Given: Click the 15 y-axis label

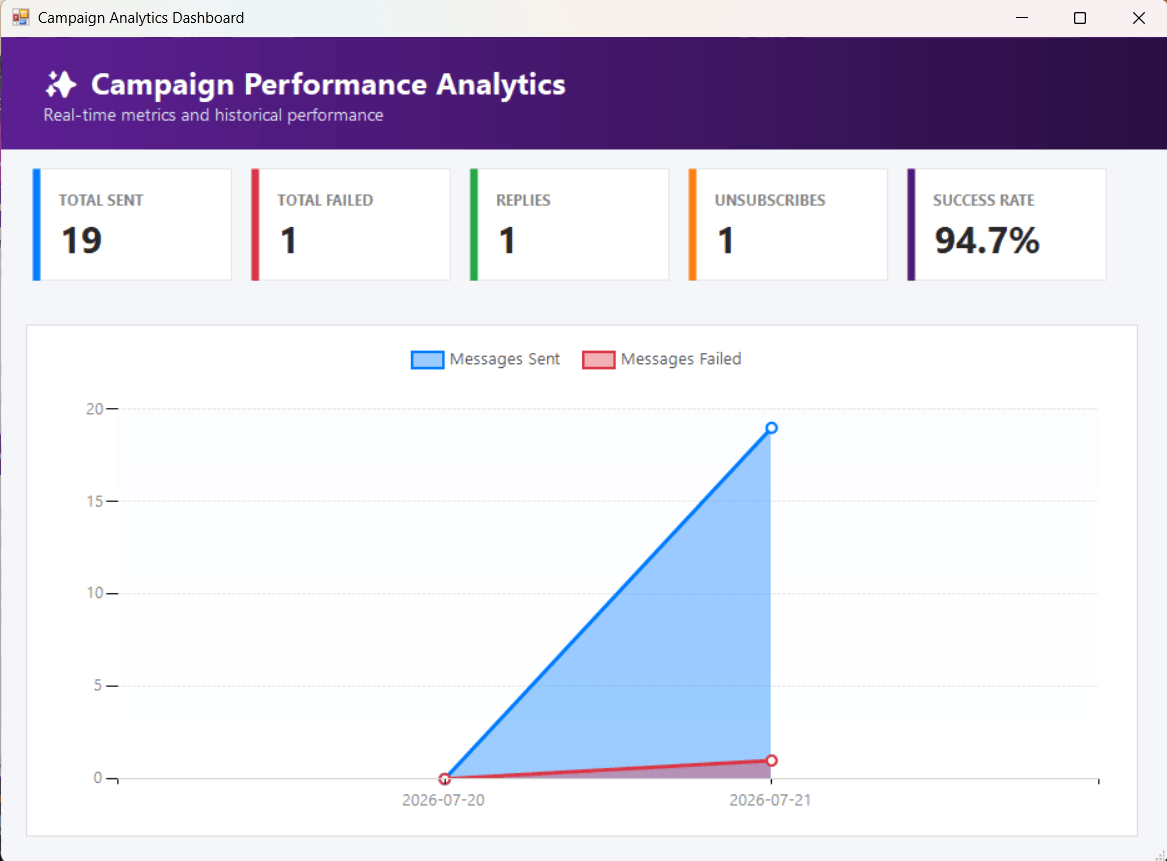Looking at the screenshot, I should pyautogui.click(x=95, y=501).
